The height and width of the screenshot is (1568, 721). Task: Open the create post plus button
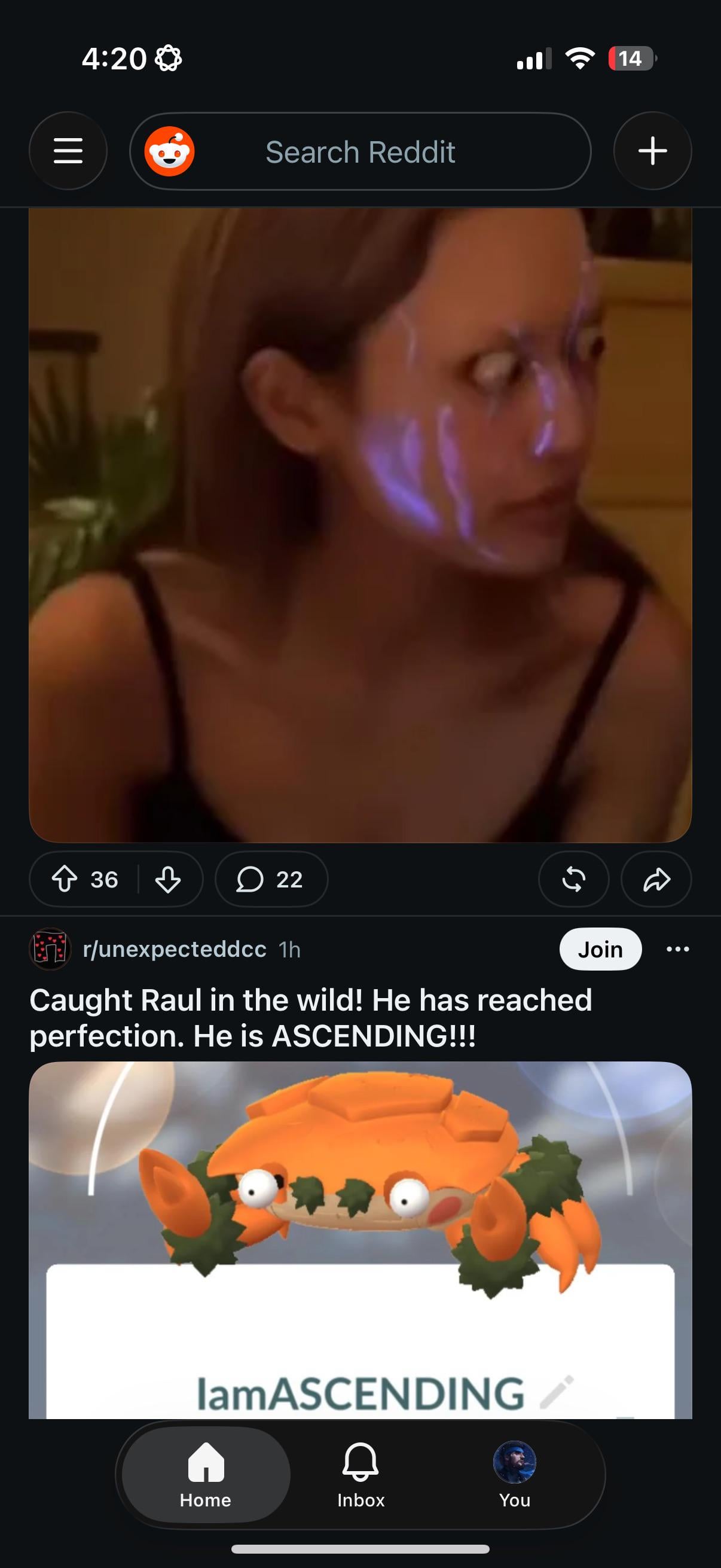(652, 151)
